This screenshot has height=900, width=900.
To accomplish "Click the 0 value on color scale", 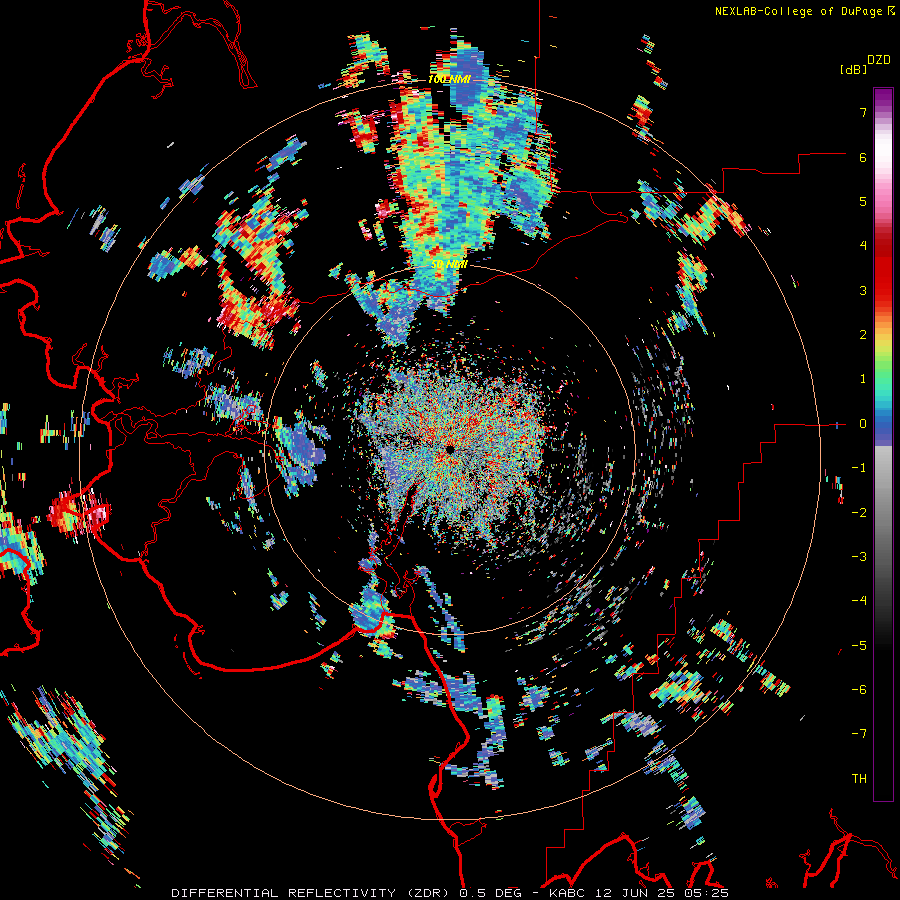I will coord(863,424).
